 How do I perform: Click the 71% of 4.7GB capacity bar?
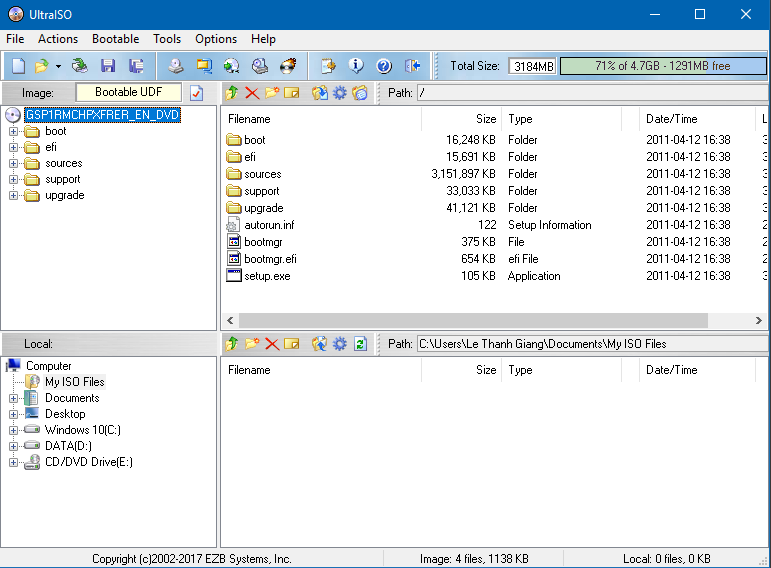pyautogui.click(x=663, y=66)
